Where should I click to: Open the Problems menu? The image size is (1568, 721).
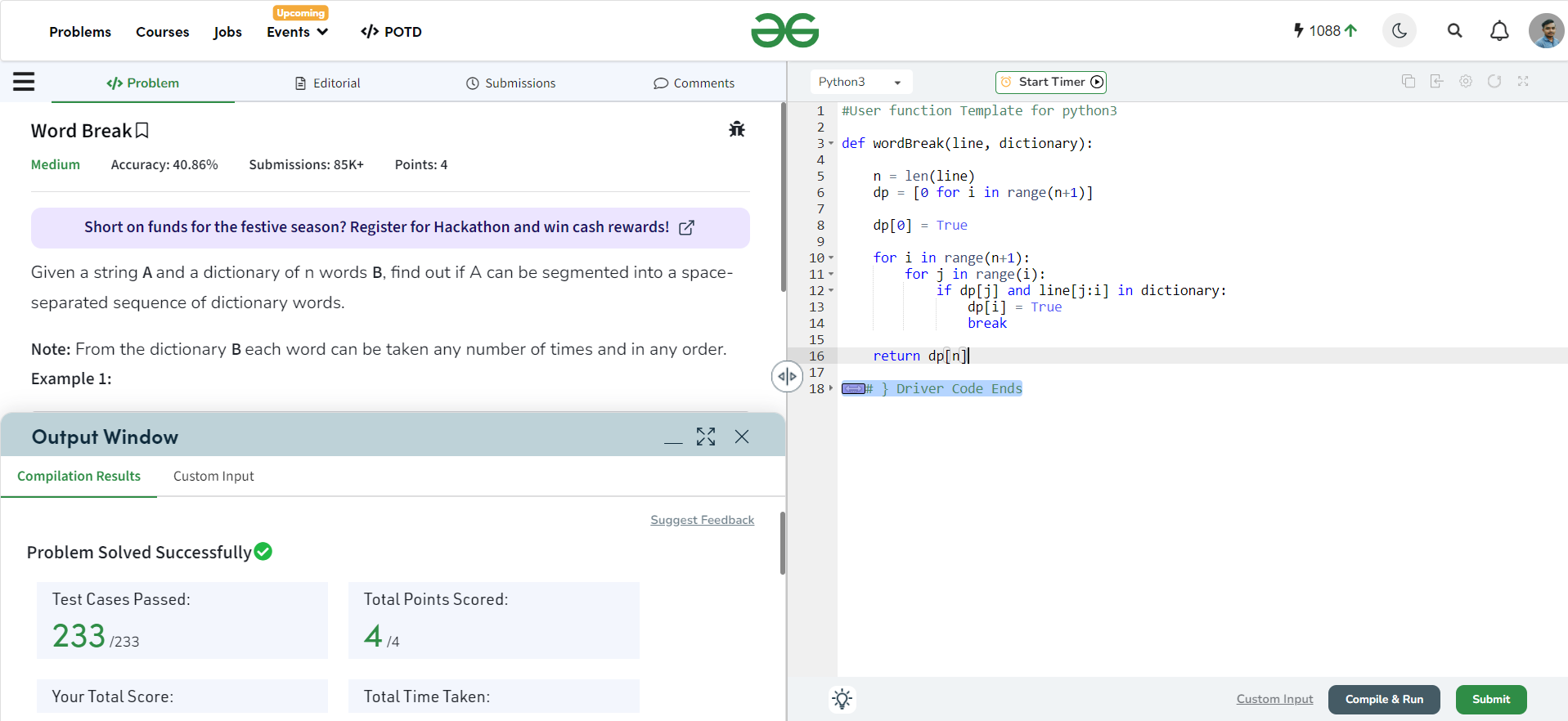point(80,32)
